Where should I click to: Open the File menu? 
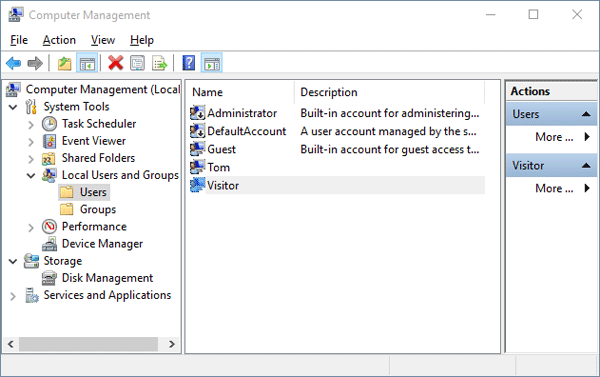coord(19,40)
